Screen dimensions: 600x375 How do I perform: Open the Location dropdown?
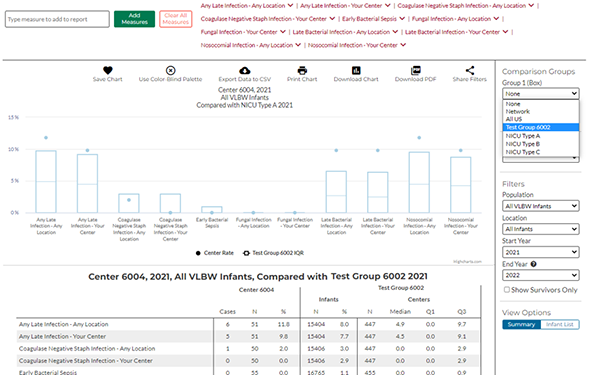[x=540, y=229]
